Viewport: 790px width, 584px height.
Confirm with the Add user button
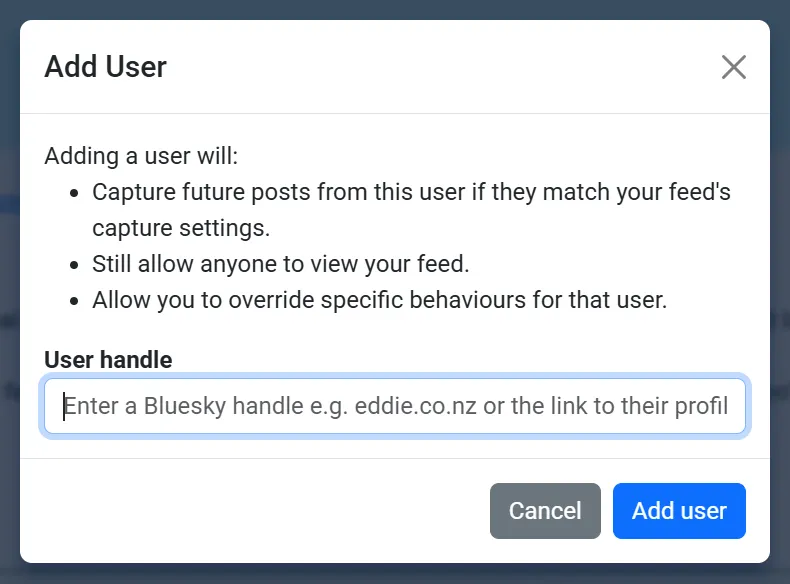pyautogui.click(x=679, y=511)
